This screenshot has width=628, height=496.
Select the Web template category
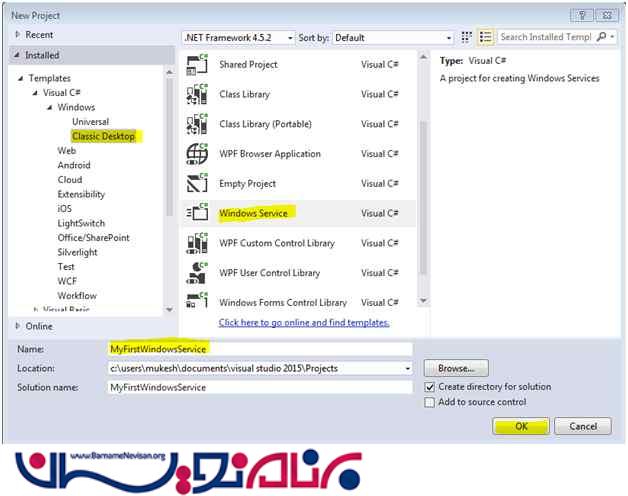tap(67, 151)
